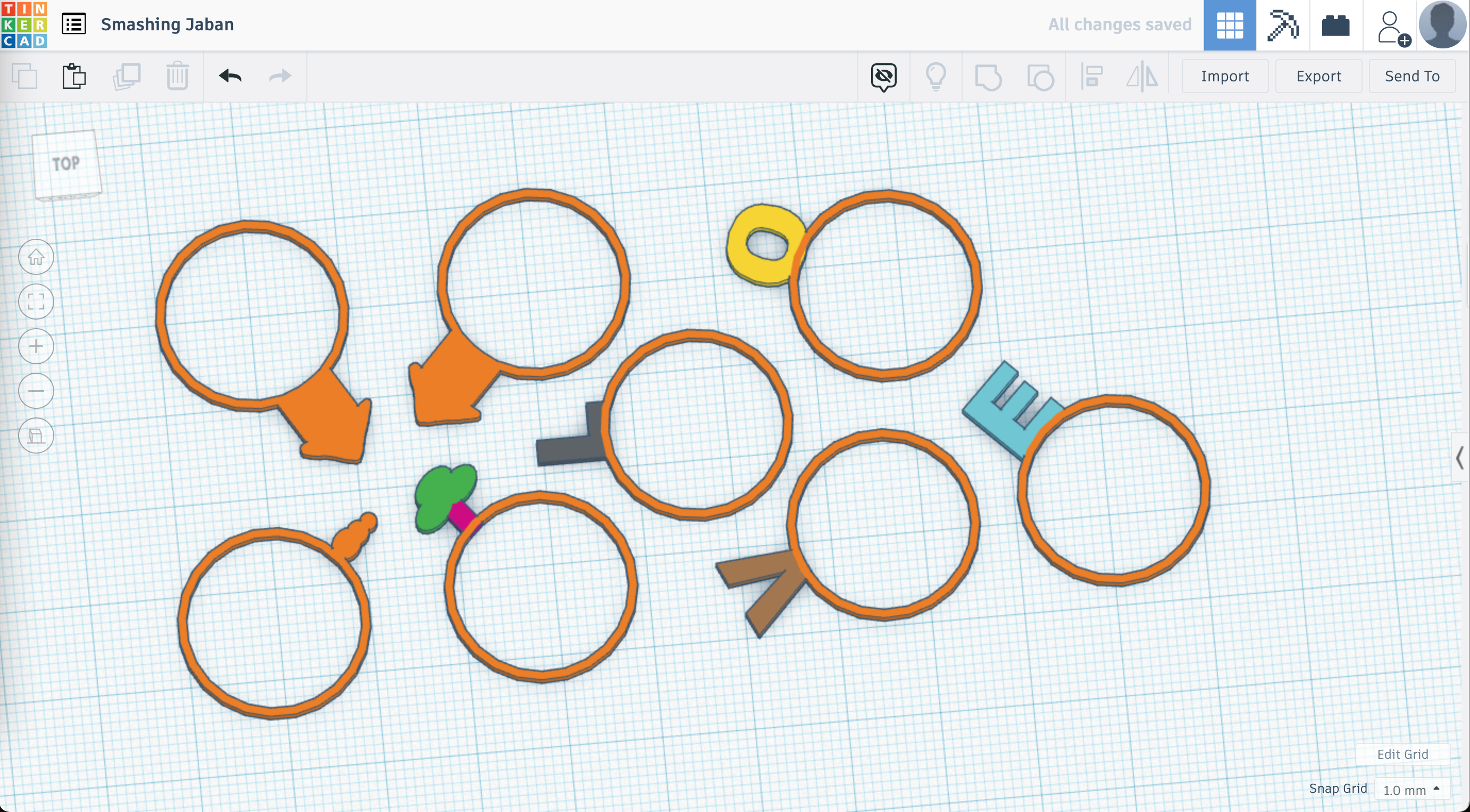Screen dimensions: 1470x812
Task: Switch to Bricks mode
Action: point(1336,25)
